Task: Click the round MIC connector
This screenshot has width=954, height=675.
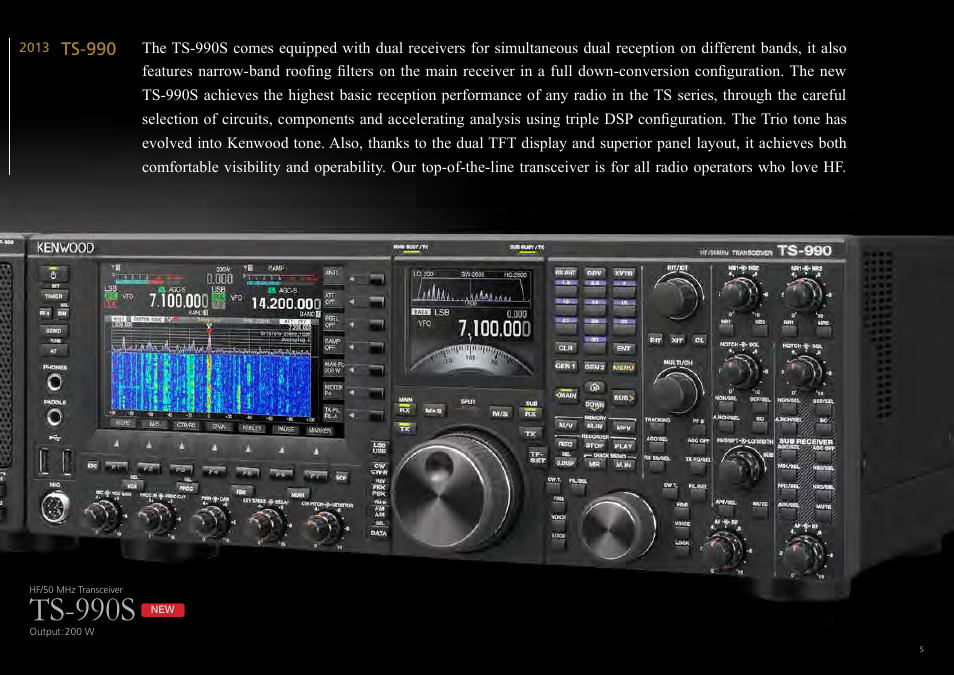Action: coord(55,507)
